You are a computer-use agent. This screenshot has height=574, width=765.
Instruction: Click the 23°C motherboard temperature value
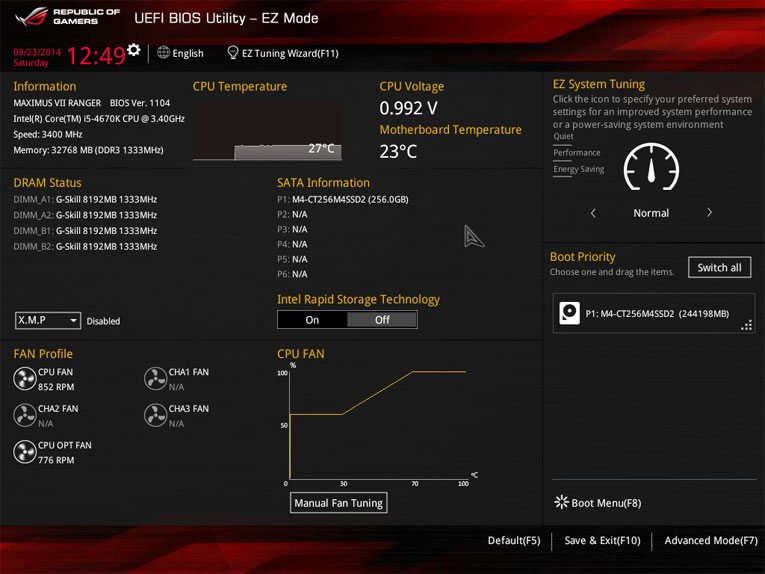[x=398, y=151]
